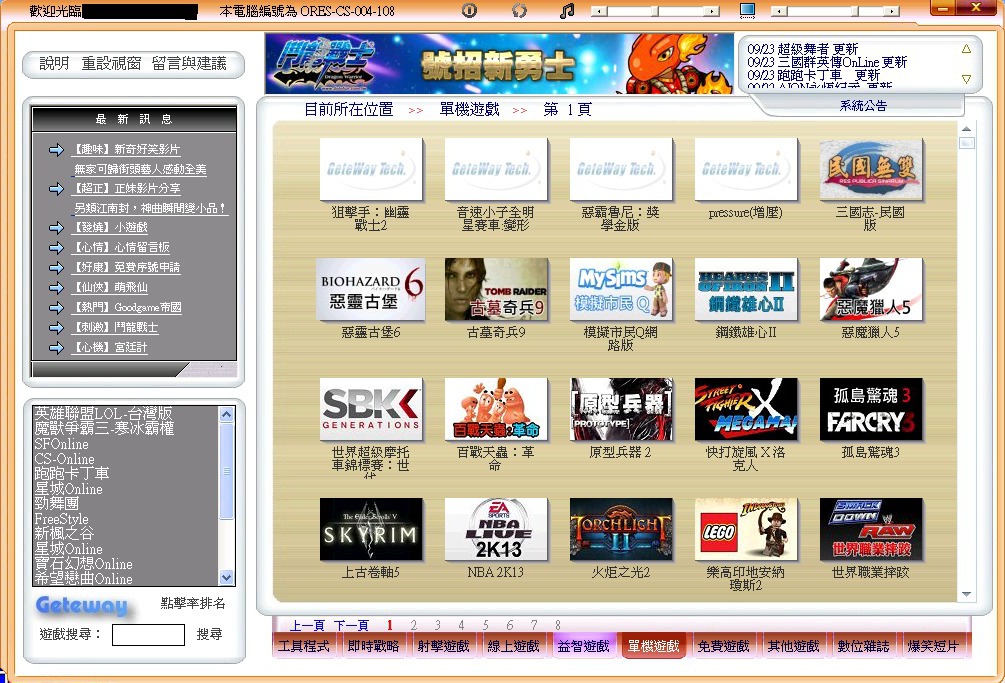The image size is (1005, 683).
Task: Launch Torchlight II 火炬之光2 icon
Action: click(621, 529)
